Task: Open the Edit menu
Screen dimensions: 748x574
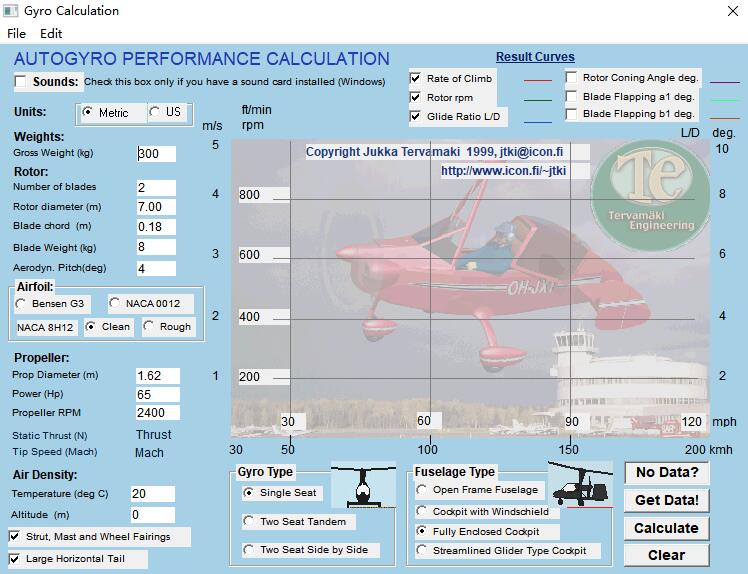Action: pyautogui.click(x=51, y=34)
